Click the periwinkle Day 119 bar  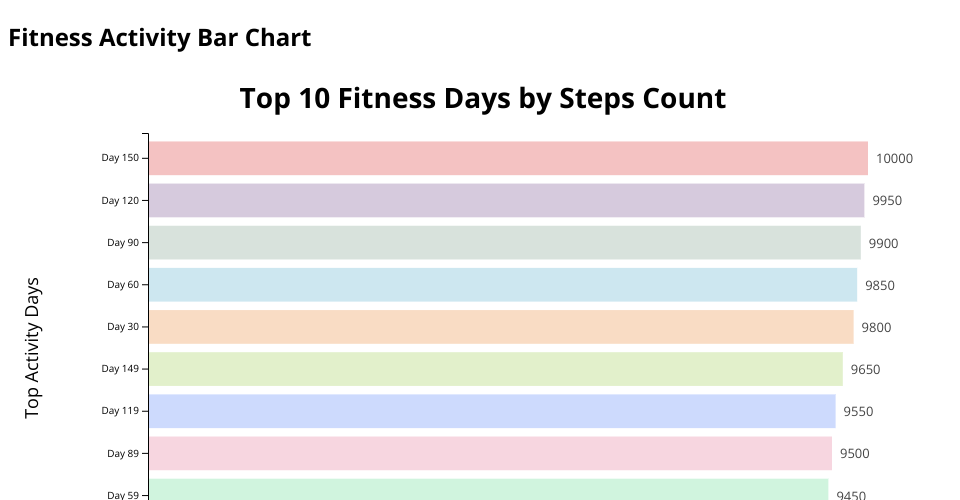click(491, 411)
